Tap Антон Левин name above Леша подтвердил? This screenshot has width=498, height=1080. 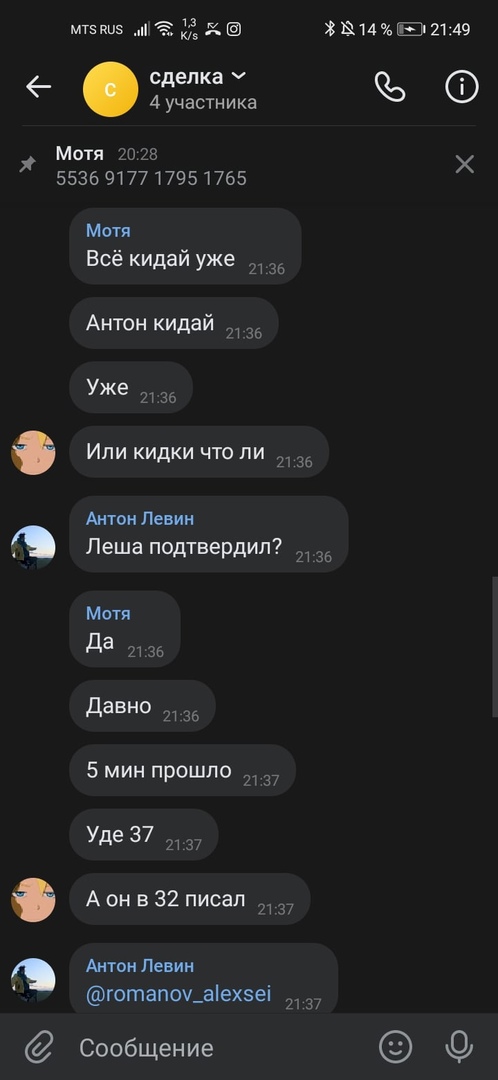[x=140, y=519]
